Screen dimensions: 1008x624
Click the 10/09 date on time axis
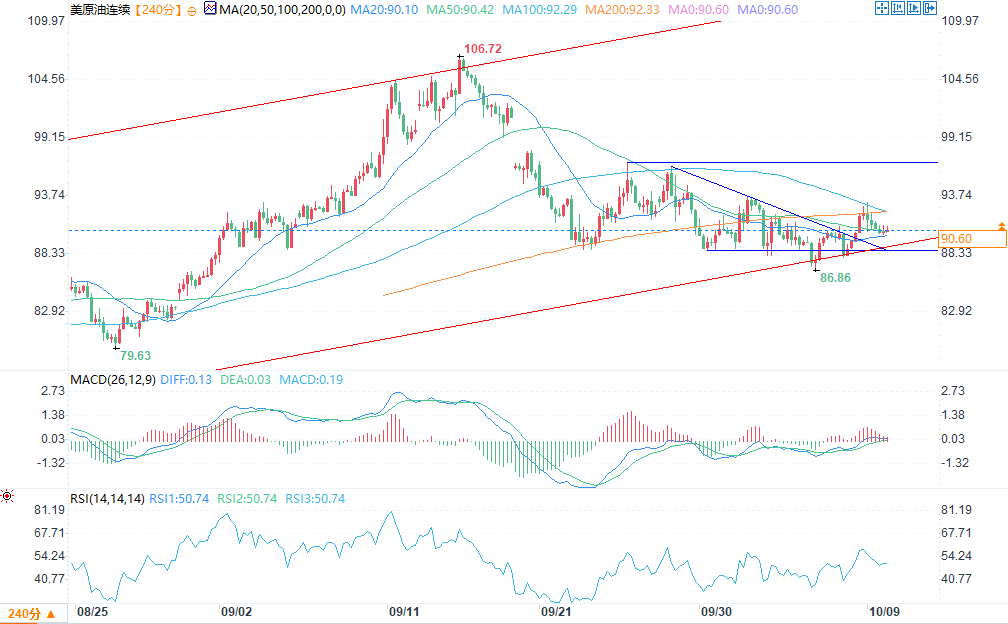tap(885, 611)
